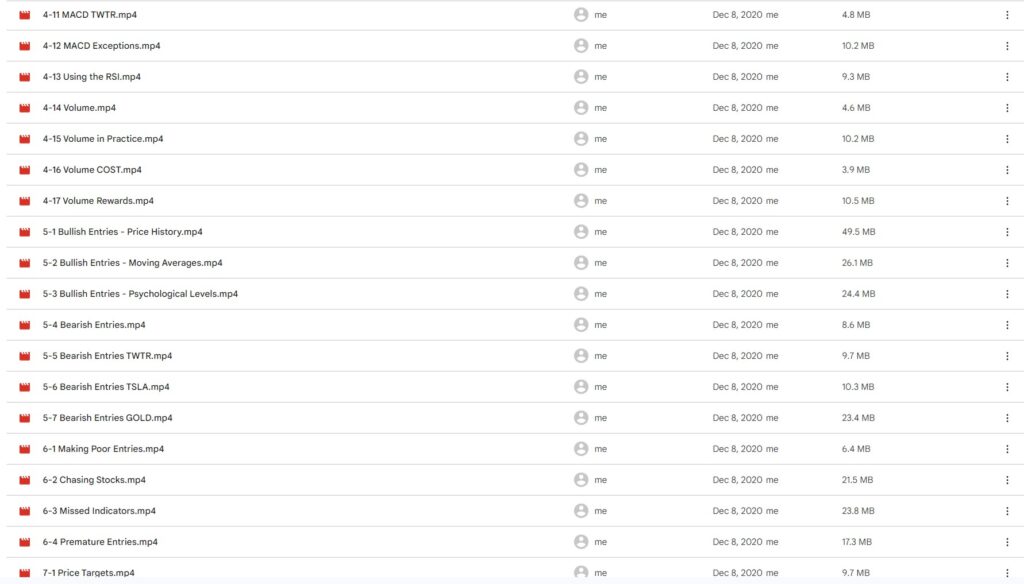Open more actions menu for 4-12 MACD Exceptions.mp4
This screenshot has width=1024, height=584.
(x=1007, y=46)
